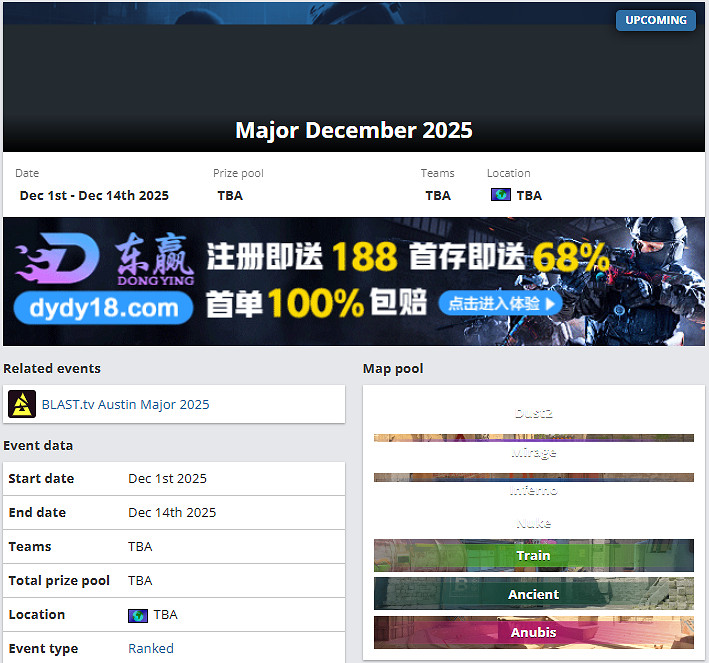The width and height of the screenshot is (709, 663).
Task: Click the Dec 1st - Dec 14th 2025 date
Action: pos(94,195)
